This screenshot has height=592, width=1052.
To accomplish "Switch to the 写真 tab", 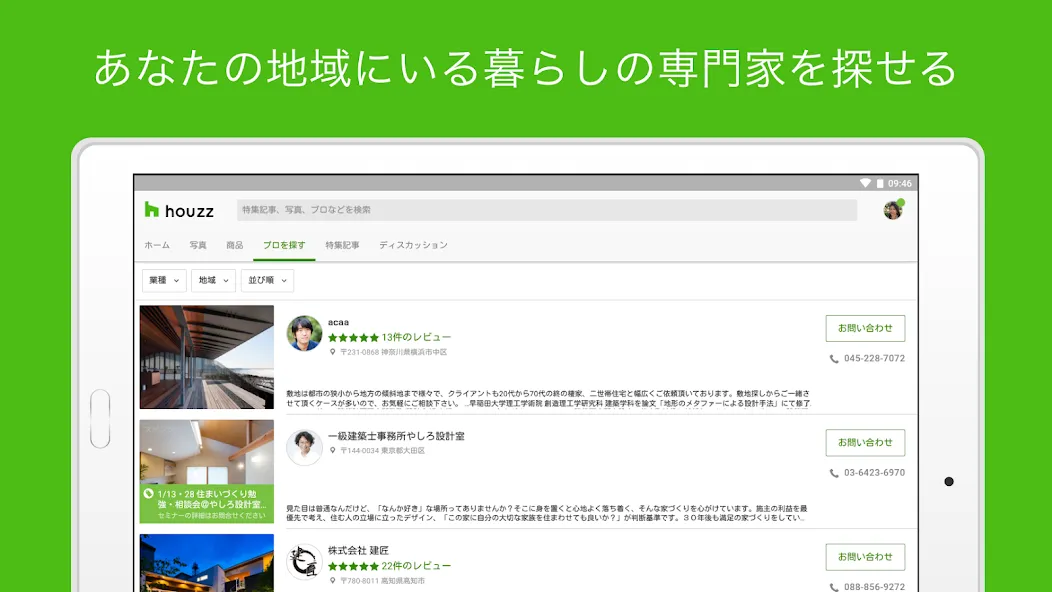I will (x=198, y=245).
